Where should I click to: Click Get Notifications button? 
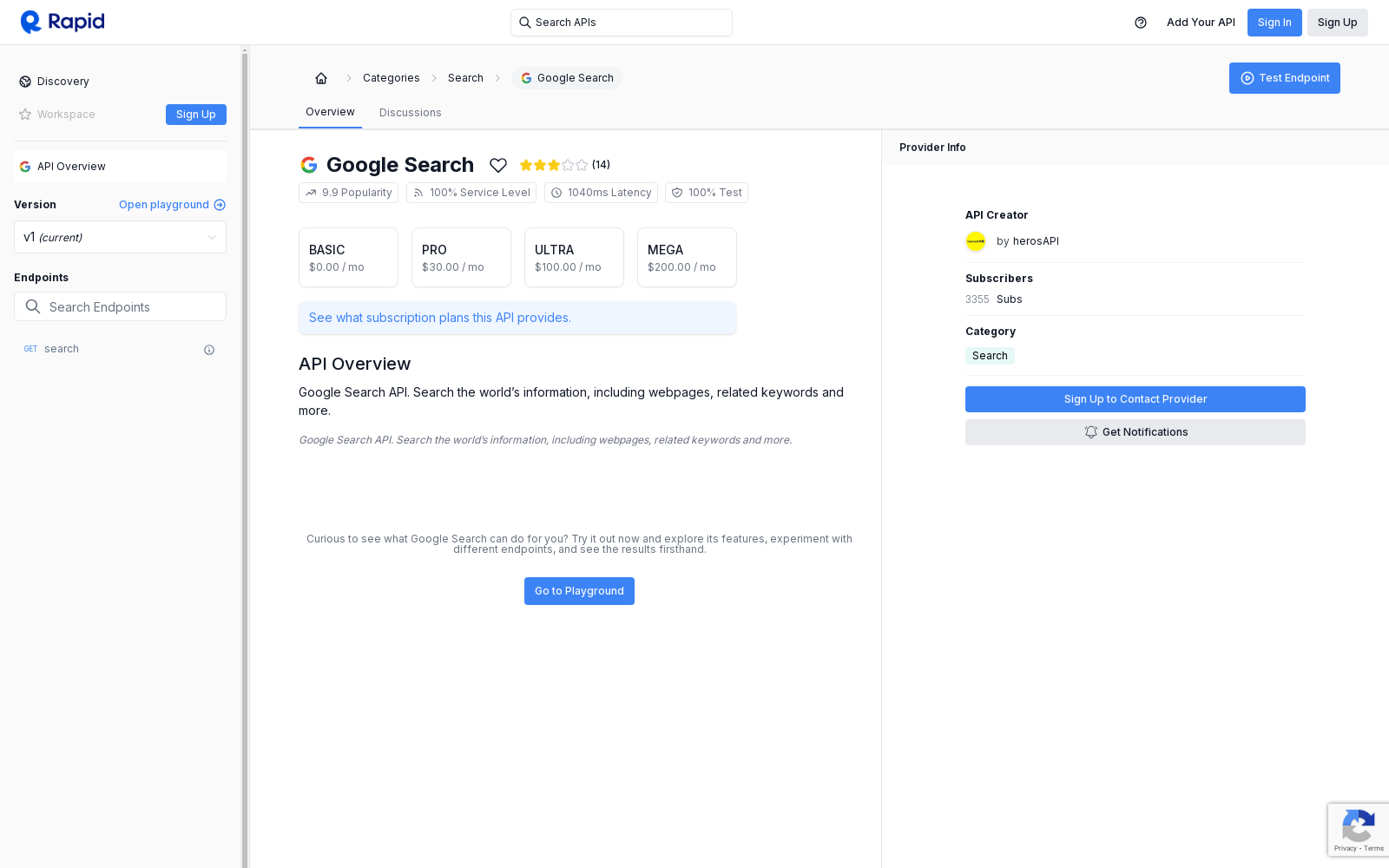click(x=1136, y=432)
